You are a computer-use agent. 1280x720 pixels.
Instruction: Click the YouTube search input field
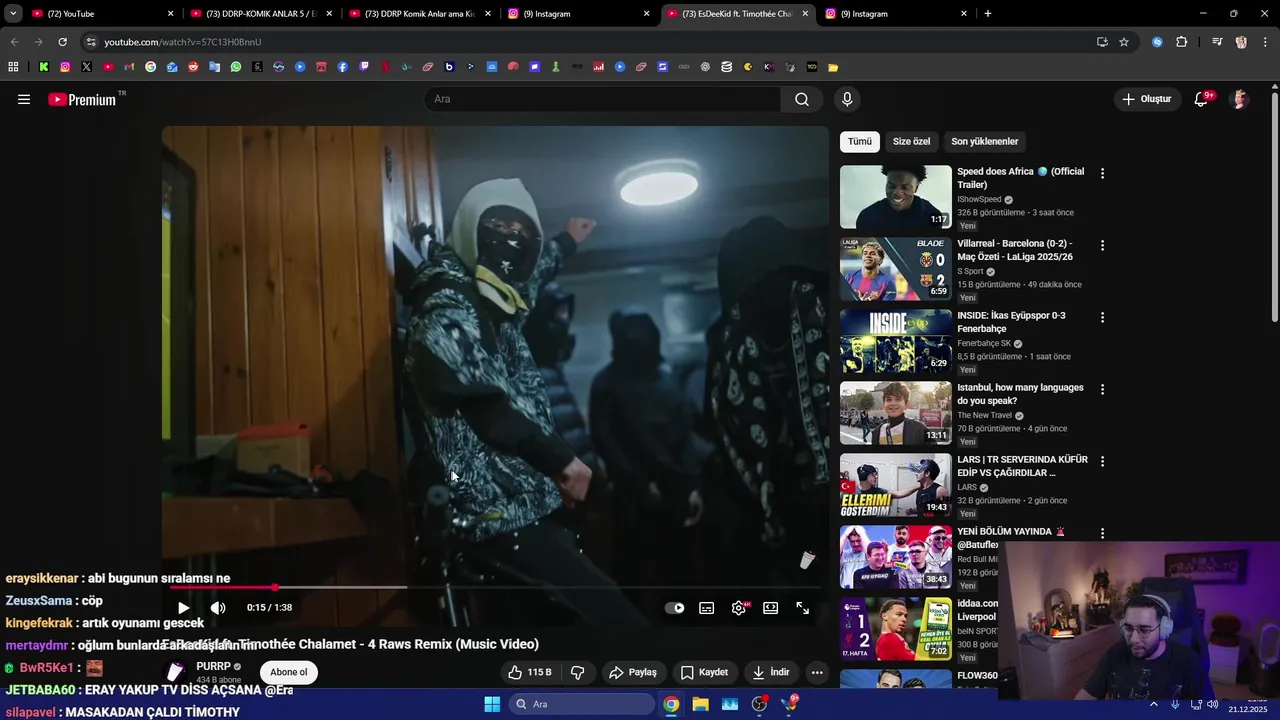coord(603,99)
